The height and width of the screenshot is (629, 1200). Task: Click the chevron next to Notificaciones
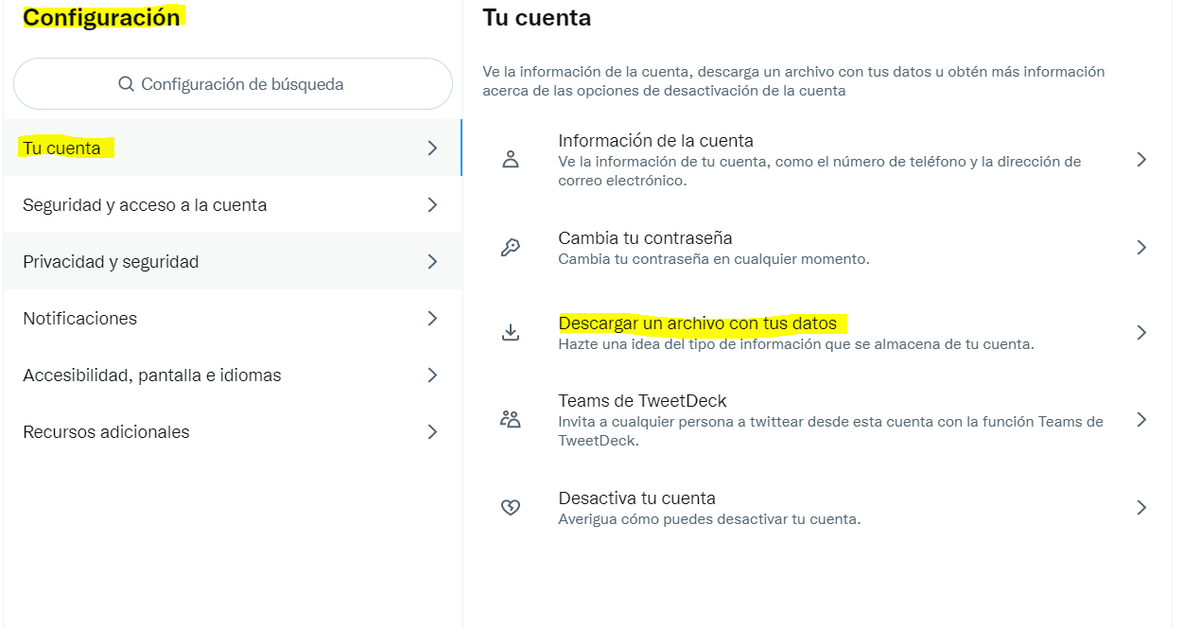coord(431,318)
